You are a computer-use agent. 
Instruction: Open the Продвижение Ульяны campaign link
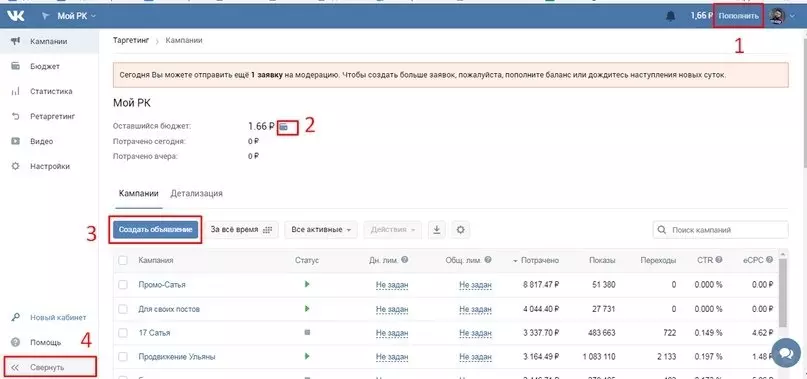pyautogui.click(x=177, y=357)
